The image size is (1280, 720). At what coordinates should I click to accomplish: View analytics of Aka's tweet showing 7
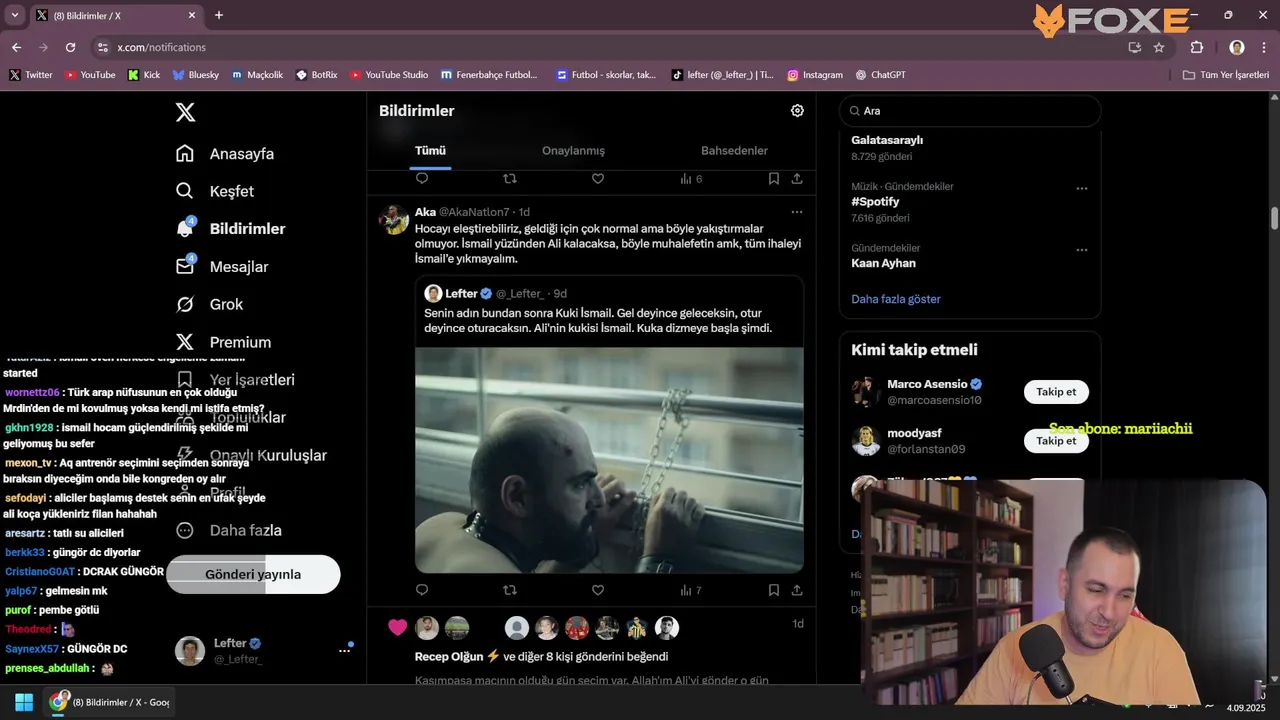pos(691,590)
